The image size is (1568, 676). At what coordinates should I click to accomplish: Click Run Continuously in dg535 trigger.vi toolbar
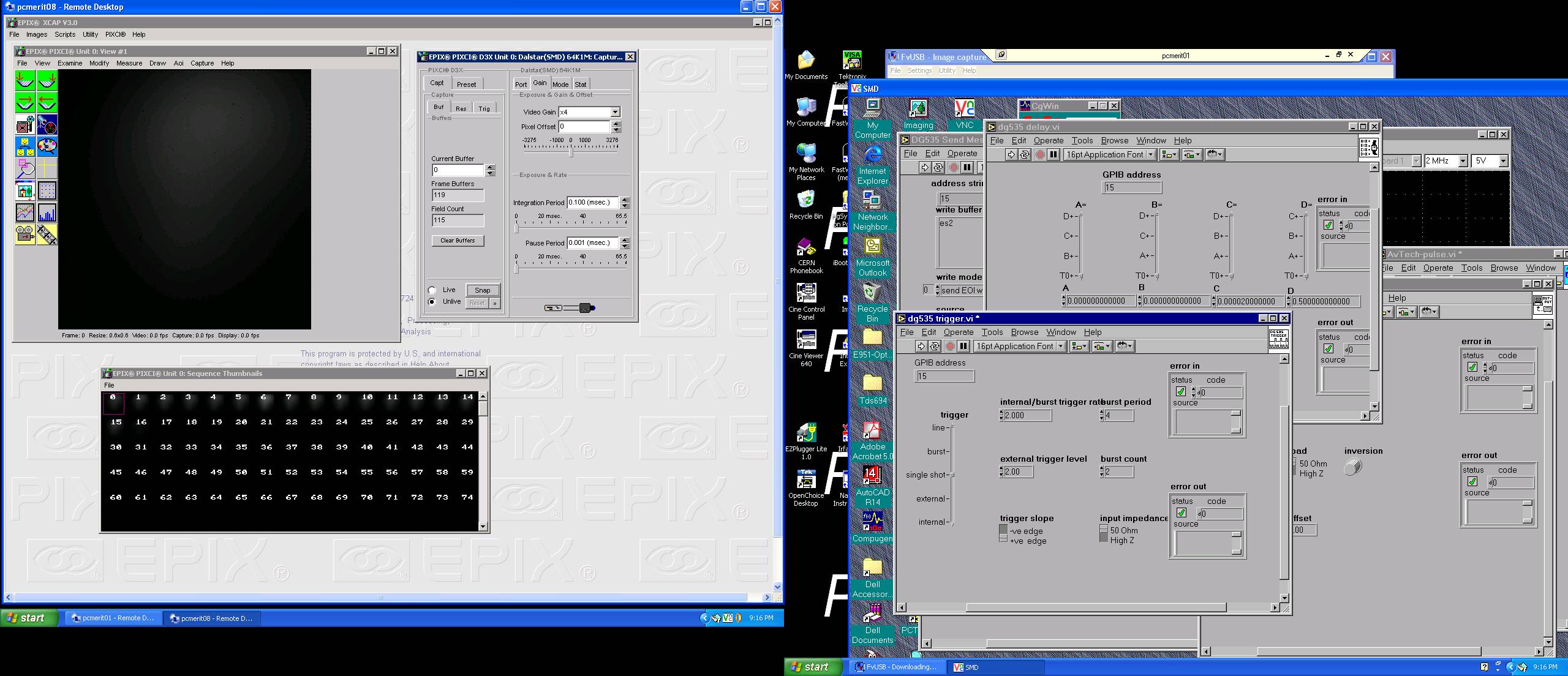934,347
